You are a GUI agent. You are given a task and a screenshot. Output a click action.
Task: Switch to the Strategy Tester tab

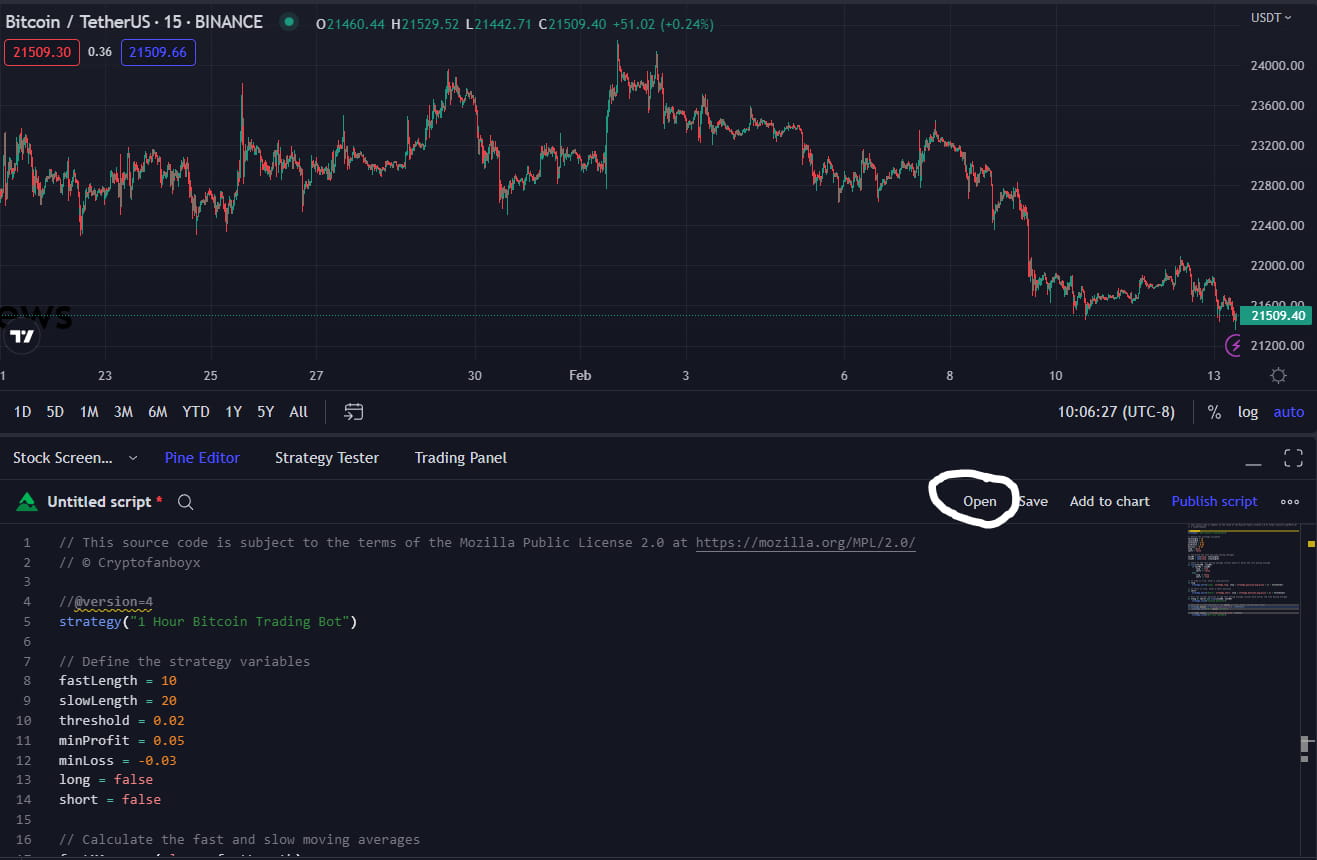point(327,458)
